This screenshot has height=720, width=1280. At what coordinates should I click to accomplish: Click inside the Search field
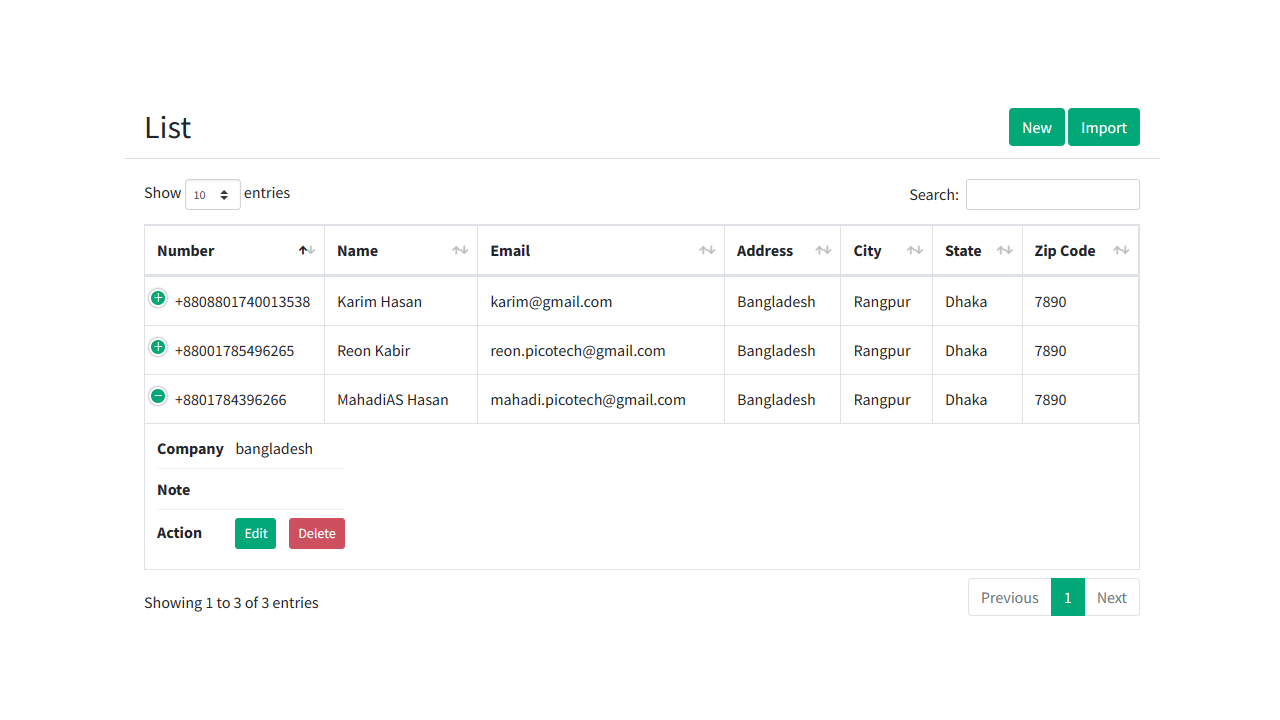coord(1052,194)
